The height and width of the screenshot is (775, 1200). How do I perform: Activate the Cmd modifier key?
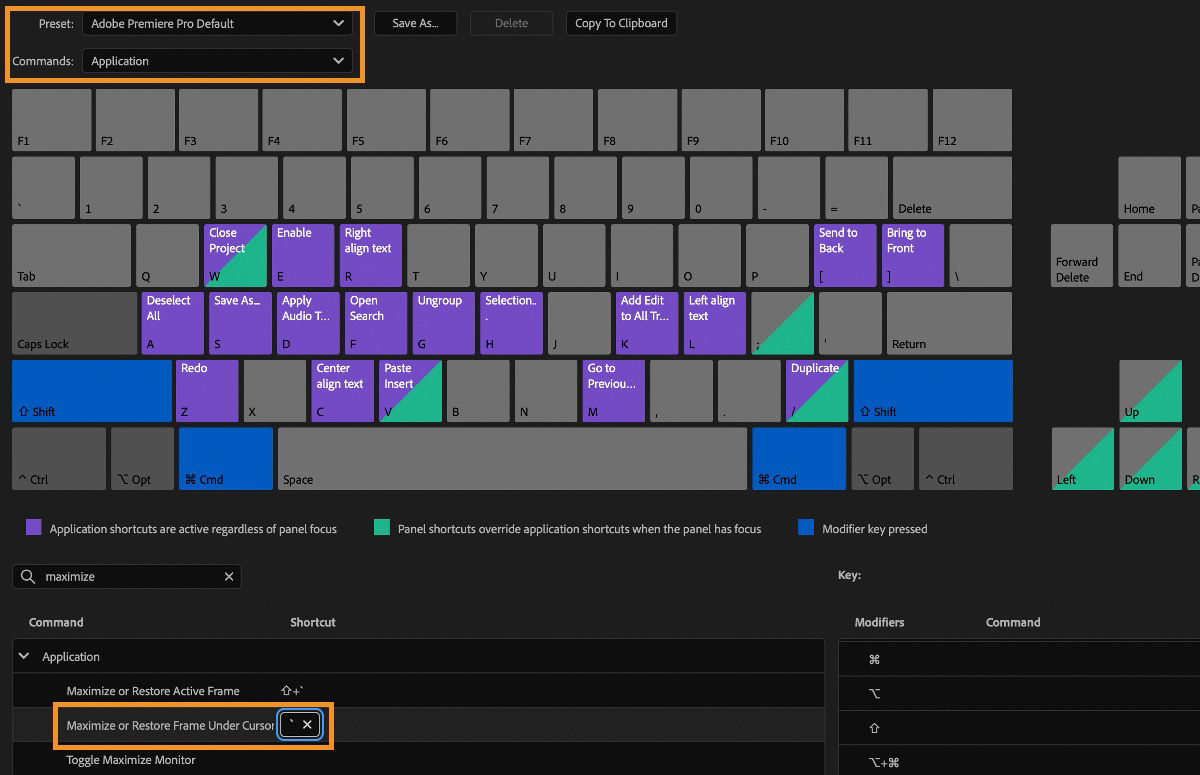click(225, 458)
